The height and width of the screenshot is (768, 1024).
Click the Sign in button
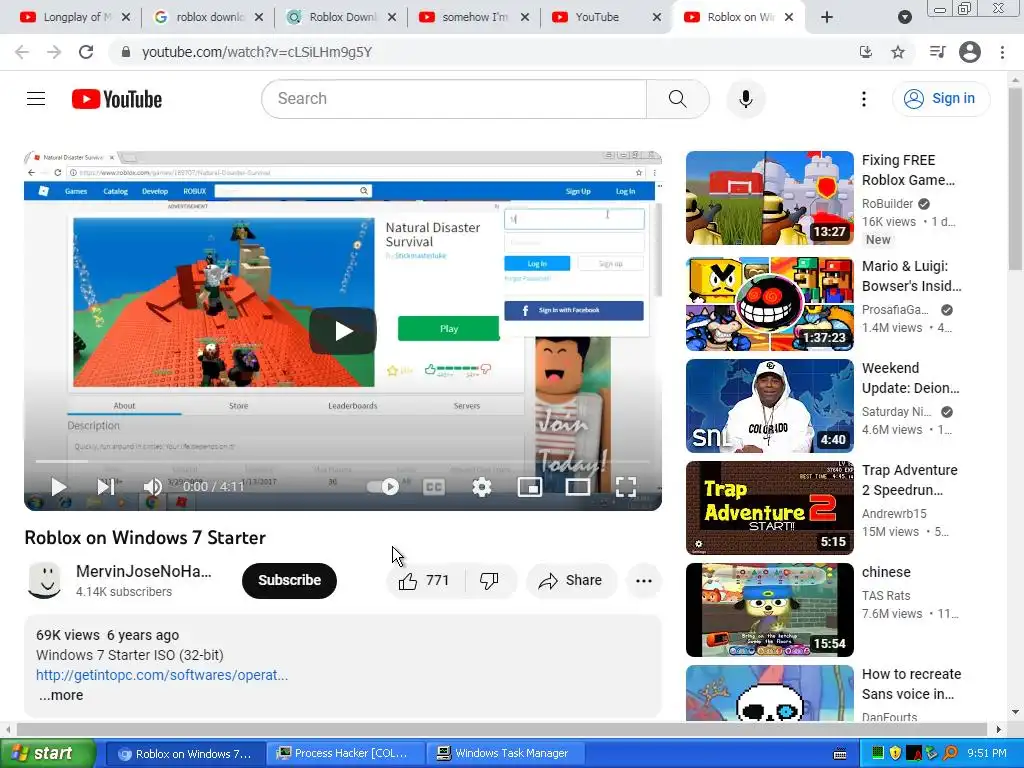pos(940,99)
